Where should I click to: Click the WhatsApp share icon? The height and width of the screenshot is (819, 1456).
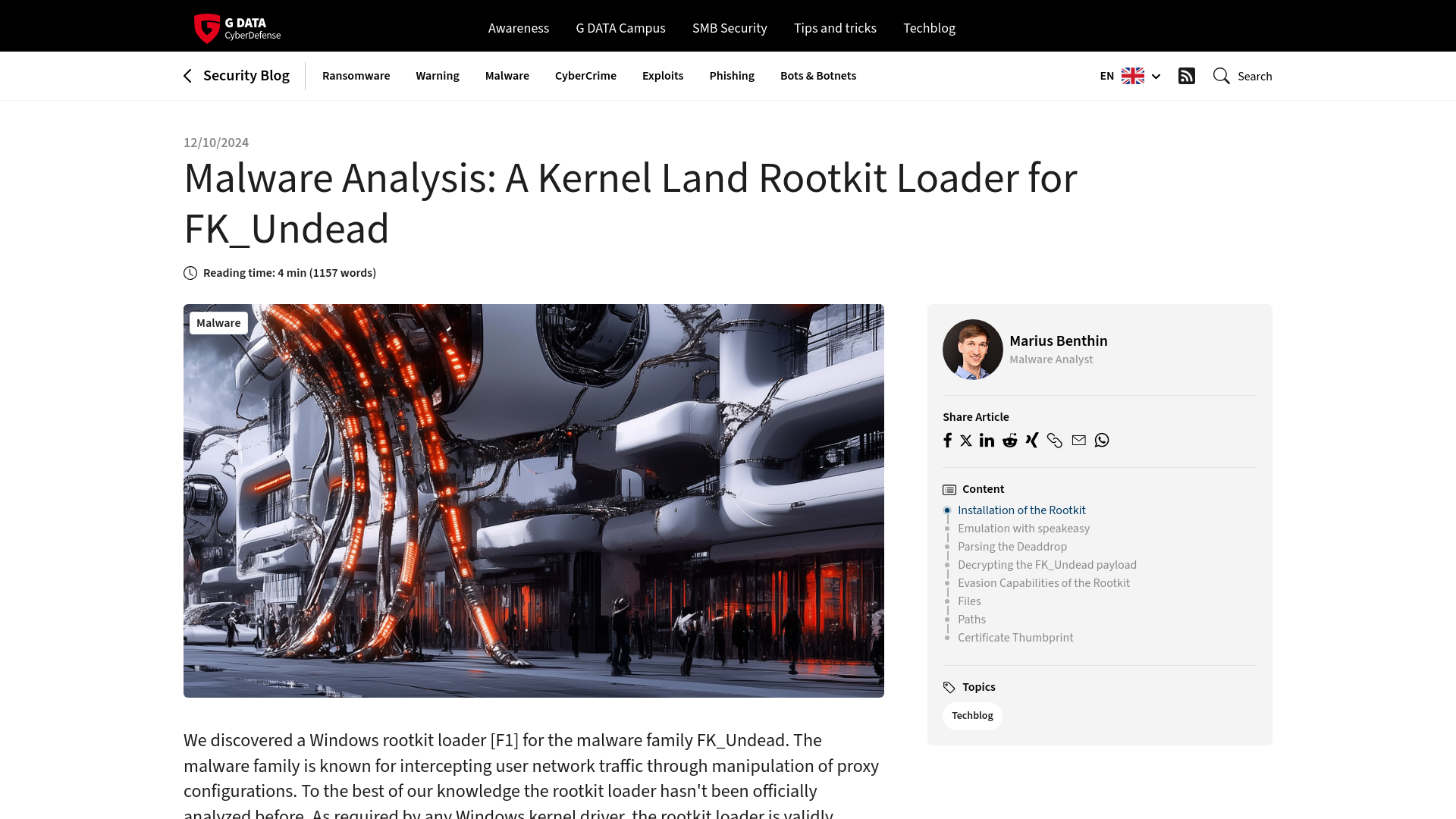[1101, 440]
